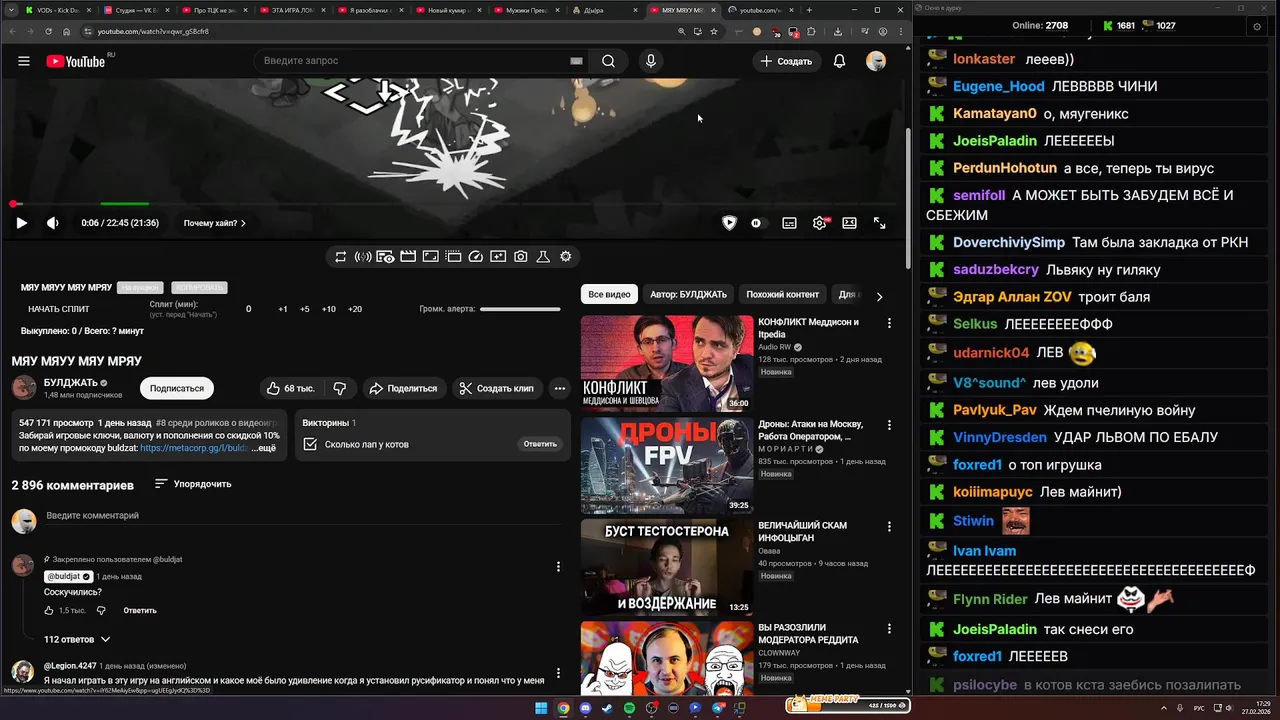This screenshot has width=1280, height=720.
Task: Go to the YouTube home logo
Action: [x=76, y=61]
